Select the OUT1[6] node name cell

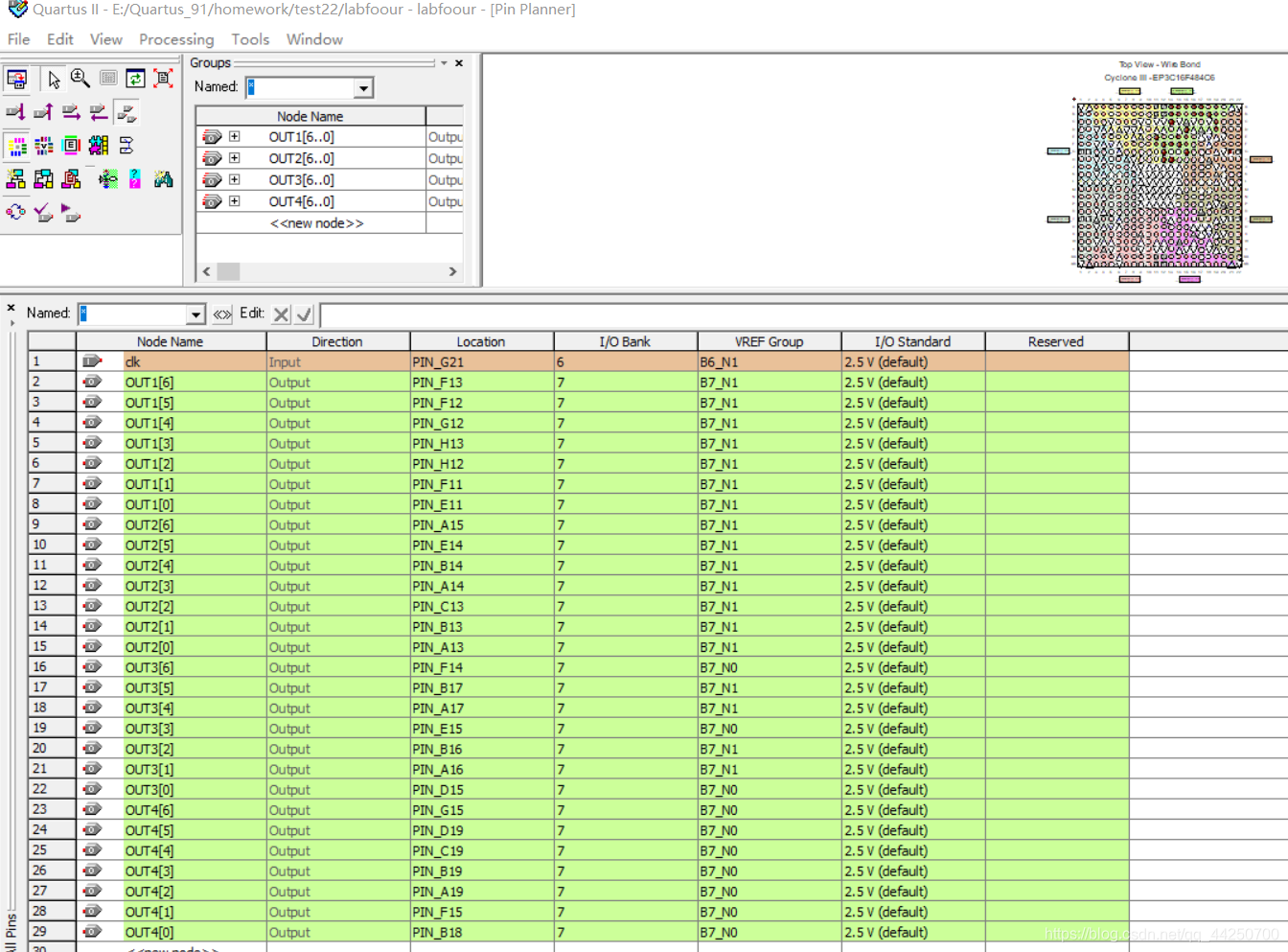tap(195, 383)
